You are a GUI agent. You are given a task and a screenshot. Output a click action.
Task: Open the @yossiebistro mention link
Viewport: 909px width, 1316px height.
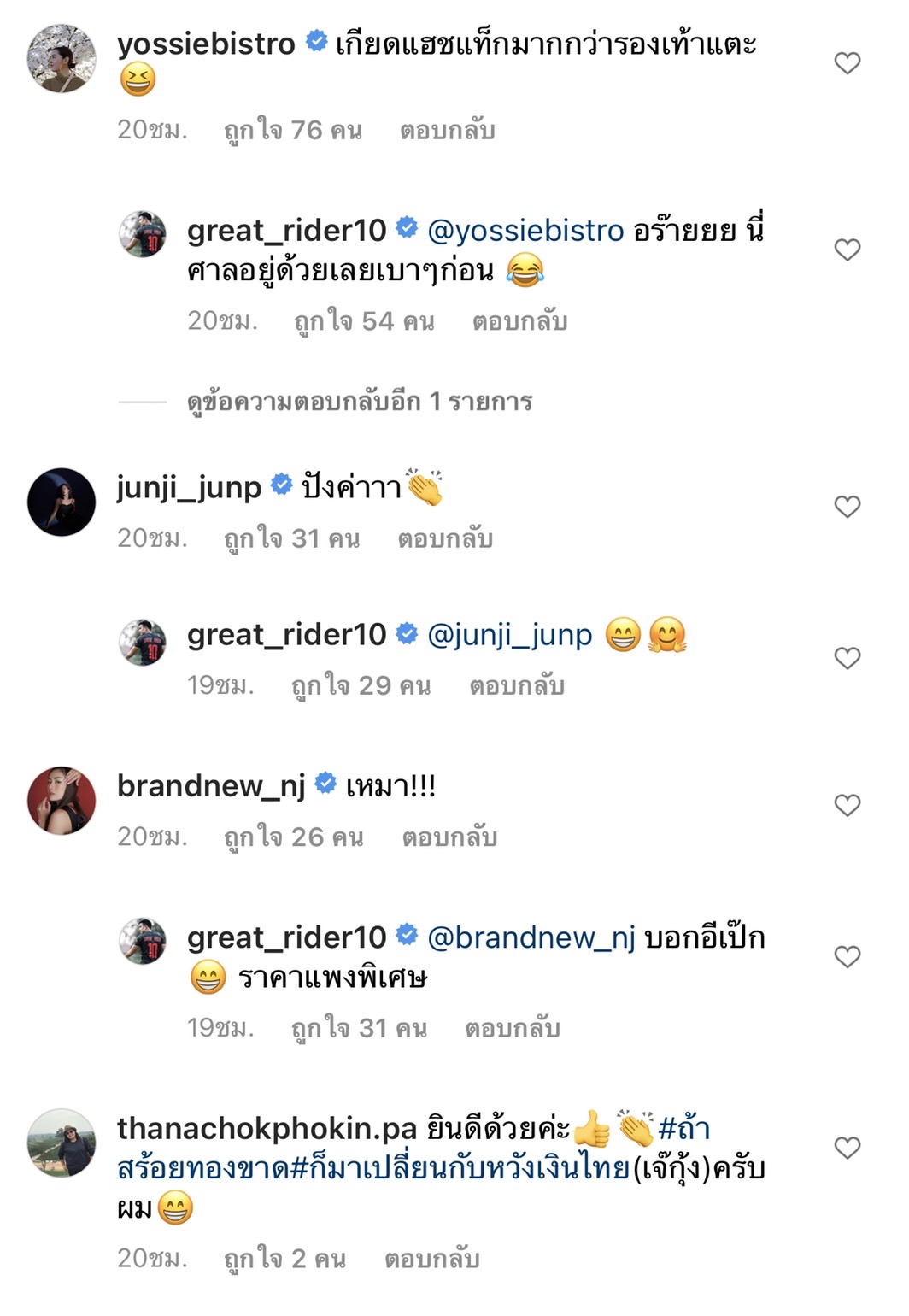click(x=525, y=231)
